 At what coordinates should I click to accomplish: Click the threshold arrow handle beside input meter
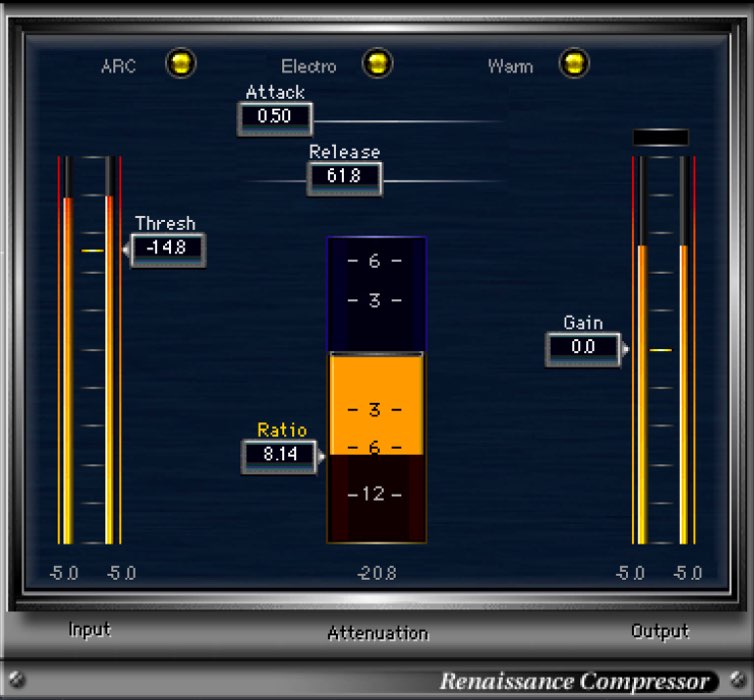point(126,250)
